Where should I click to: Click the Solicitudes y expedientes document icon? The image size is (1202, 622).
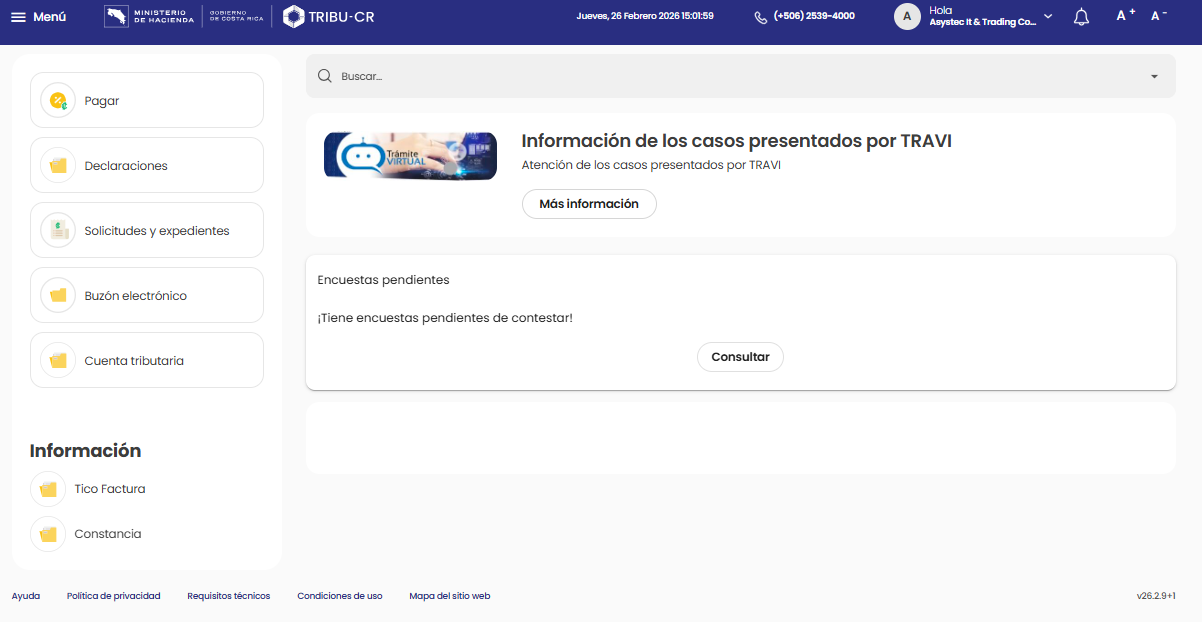tap(58, 231)
